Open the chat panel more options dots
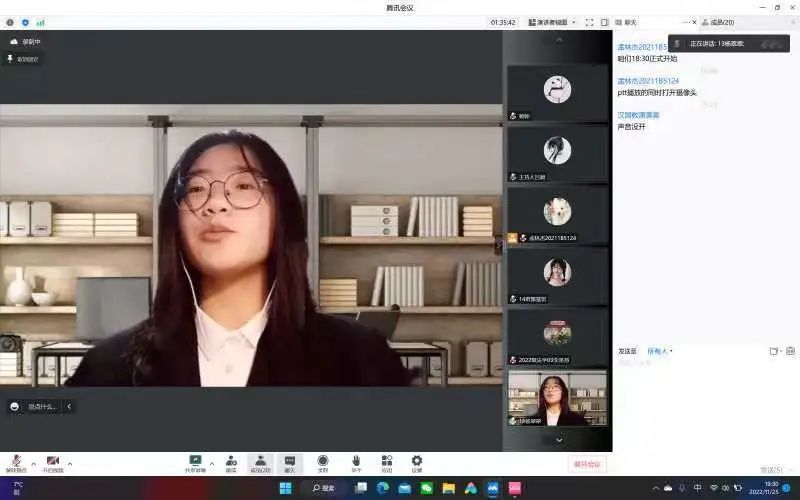This screenshot has width=800, height=500. click(686, 22)
